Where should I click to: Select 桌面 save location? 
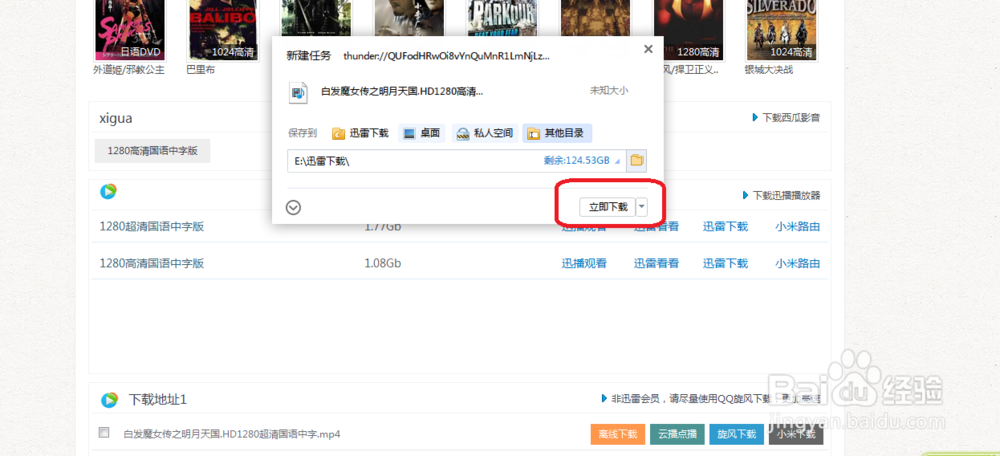click(422, 133)
